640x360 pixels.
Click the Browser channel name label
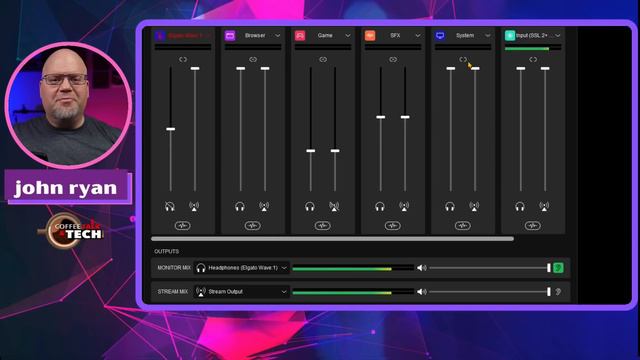click(255, 36)
